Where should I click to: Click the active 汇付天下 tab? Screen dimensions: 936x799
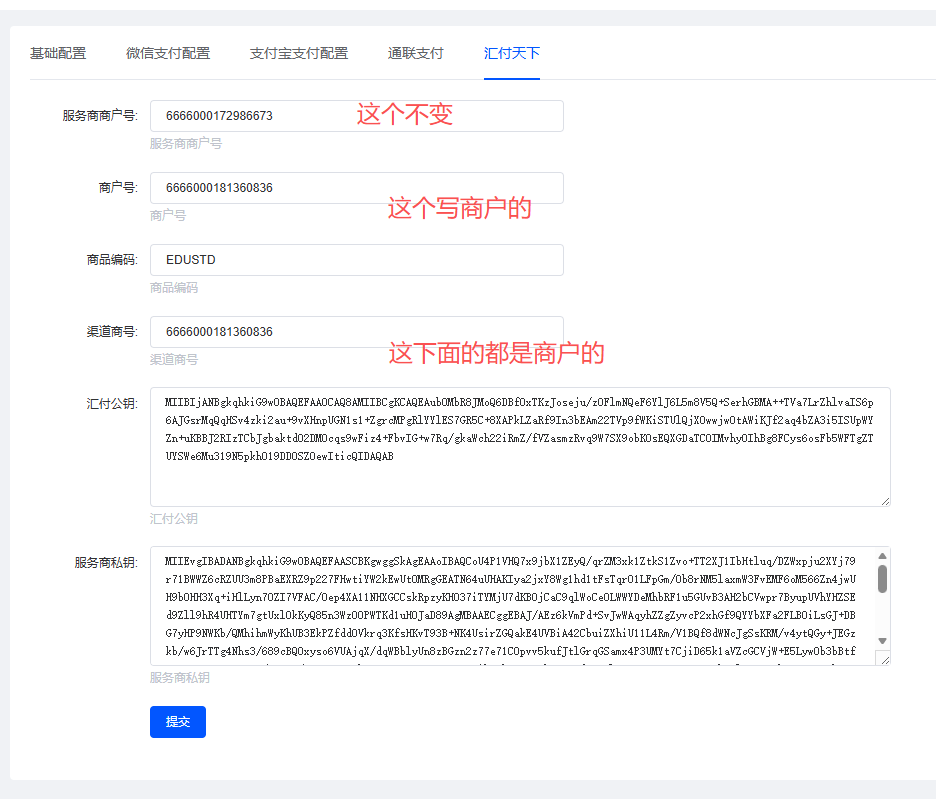[512, 53]
